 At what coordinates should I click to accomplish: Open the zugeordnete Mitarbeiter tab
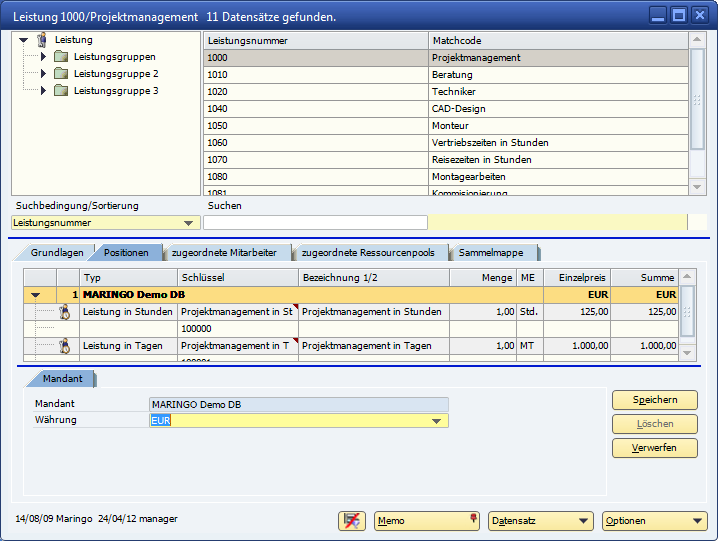tap(225, 253)
